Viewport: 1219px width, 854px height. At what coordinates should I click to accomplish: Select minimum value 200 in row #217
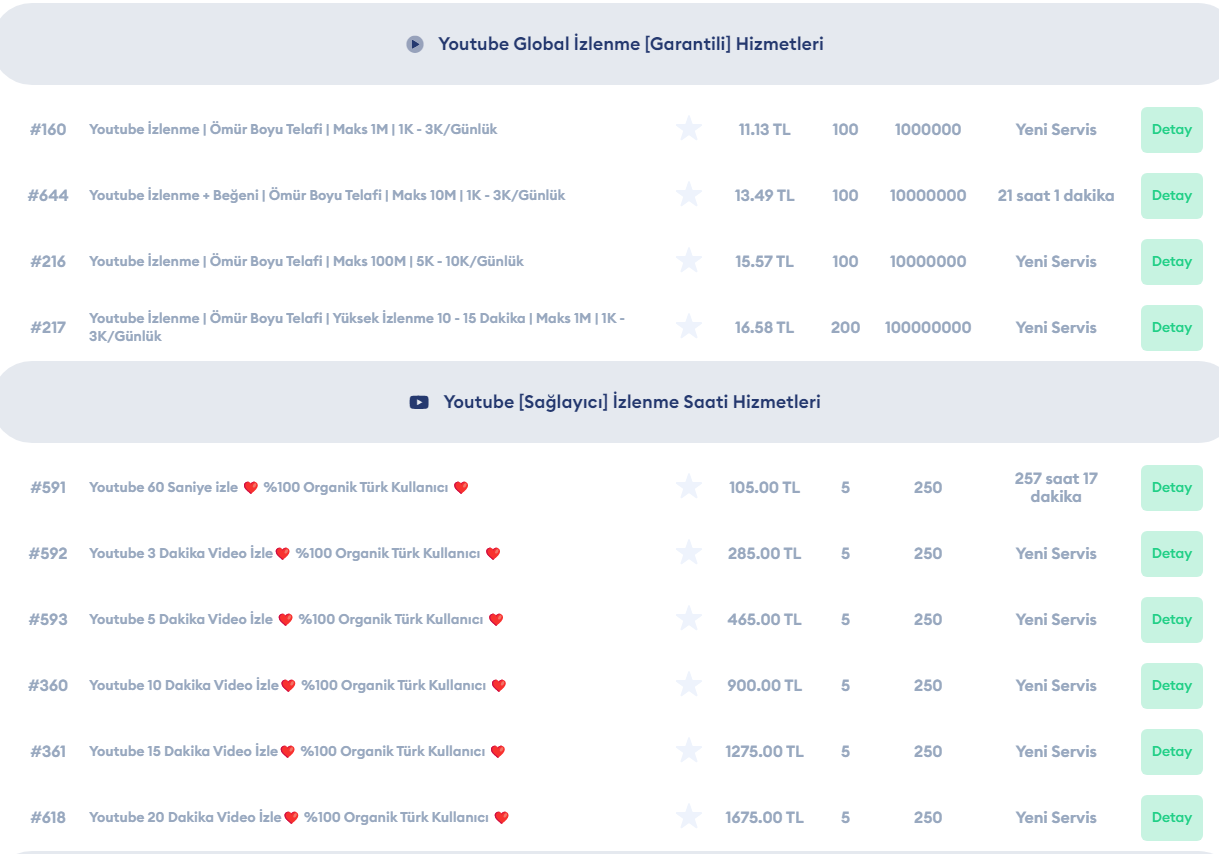tap(845, 327)
